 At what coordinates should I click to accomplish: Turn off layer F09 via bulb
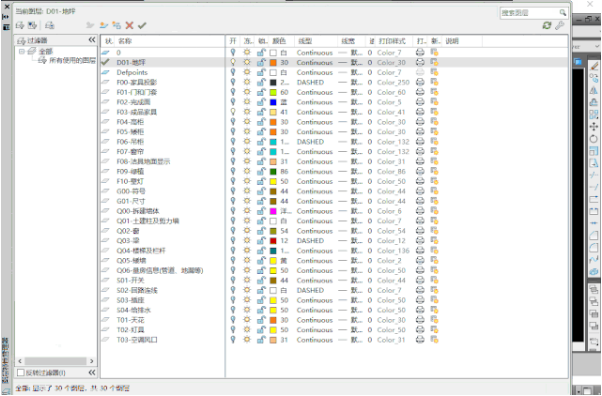(233, 171)
